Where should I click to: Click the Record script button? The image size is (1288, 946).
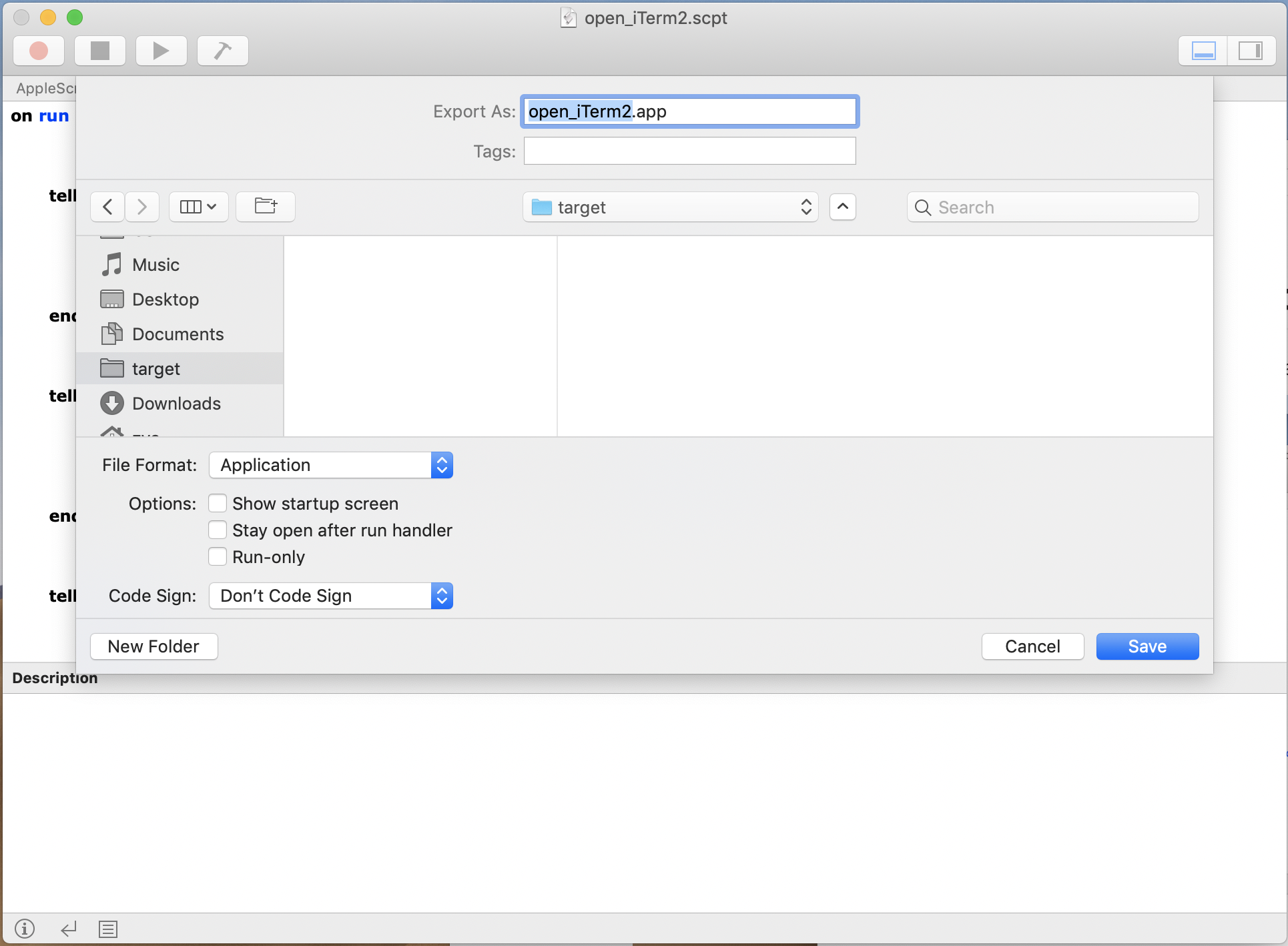39,51
